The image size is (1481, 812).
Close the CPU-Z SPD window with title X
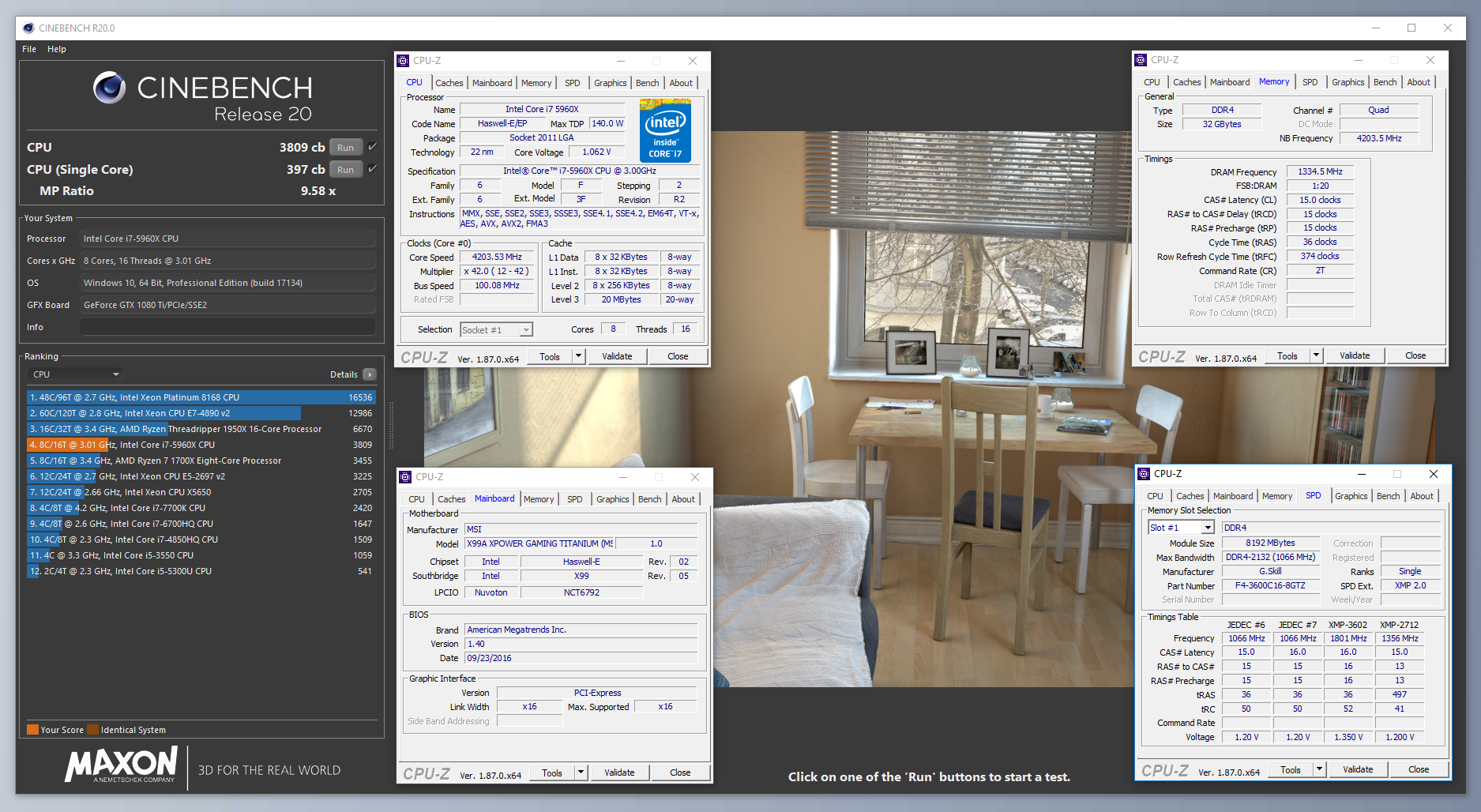tap(1434, 474)
